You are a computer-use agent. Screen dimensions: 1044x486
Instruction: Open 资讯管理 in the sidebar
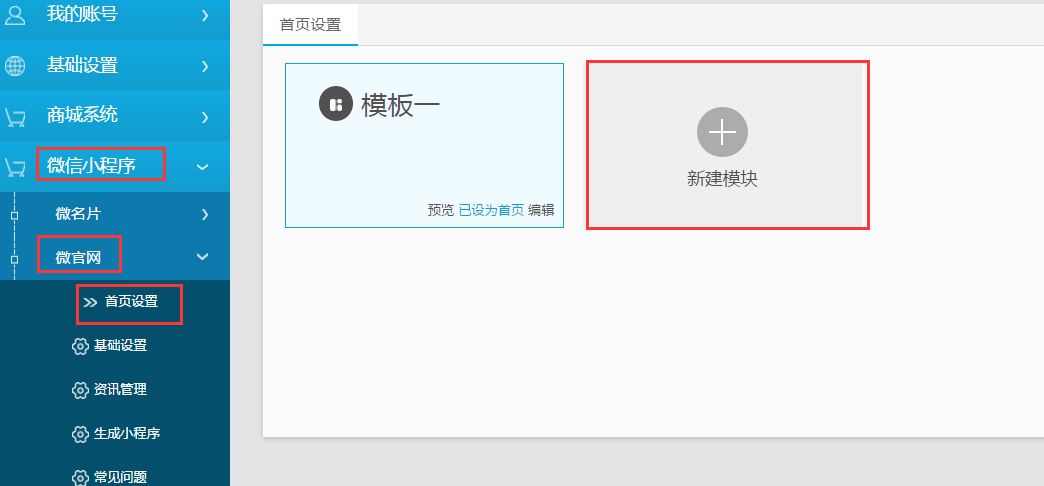point(121,389)
